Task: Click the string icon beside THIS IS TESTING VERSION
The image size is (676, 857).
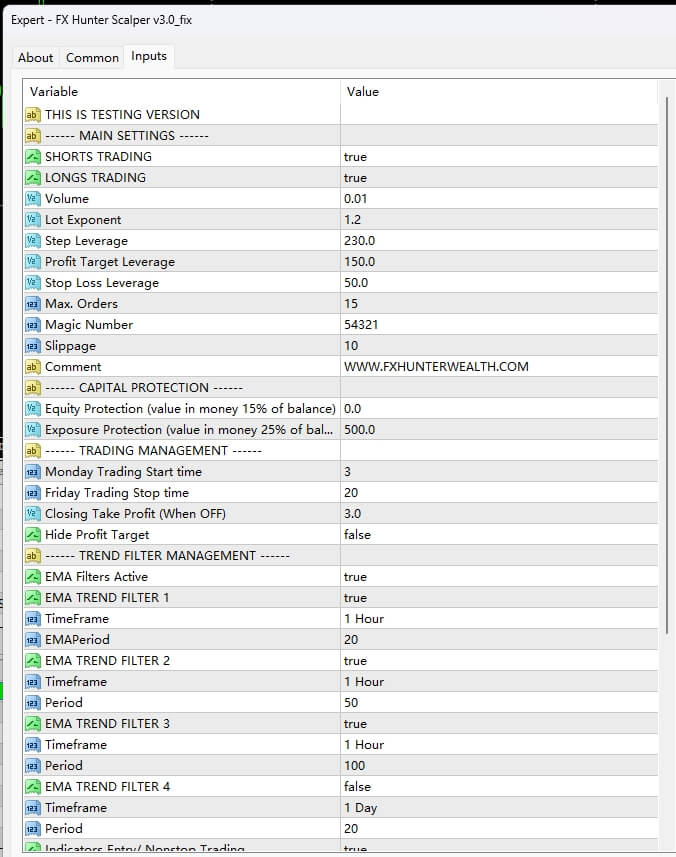Action: click(x=33, y=115)
